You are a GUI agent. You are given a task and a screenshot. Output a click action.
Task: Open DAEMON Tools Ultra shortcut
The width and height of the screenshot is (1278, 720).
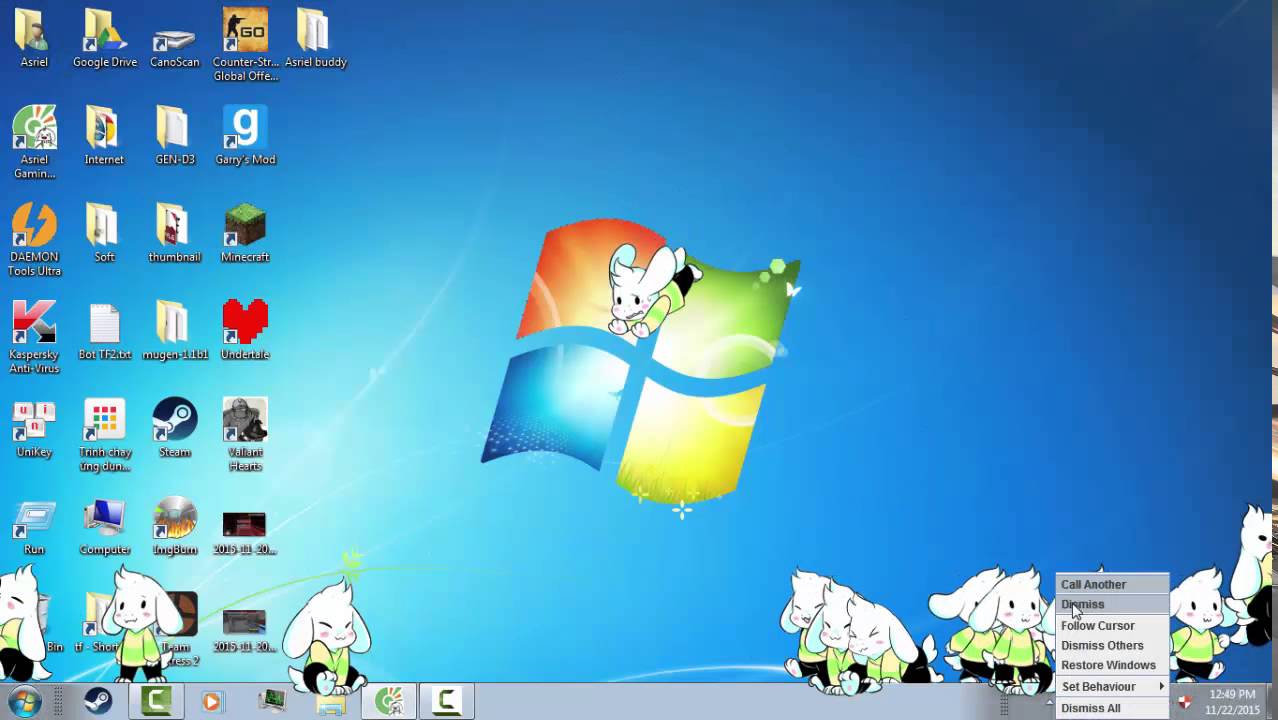point(34,240)
